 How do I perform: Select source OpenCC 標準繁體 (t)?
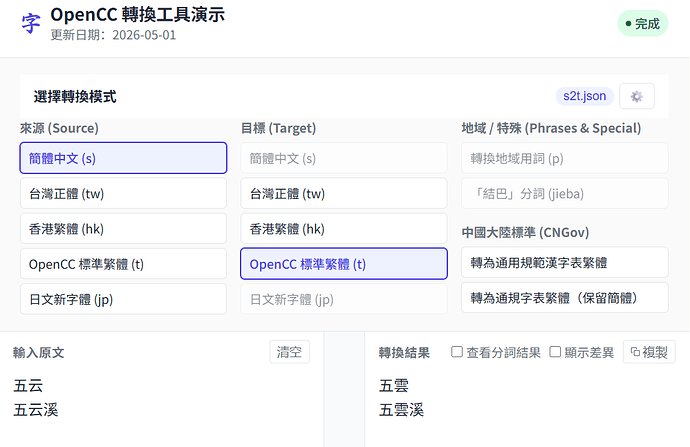coord(123,264)
